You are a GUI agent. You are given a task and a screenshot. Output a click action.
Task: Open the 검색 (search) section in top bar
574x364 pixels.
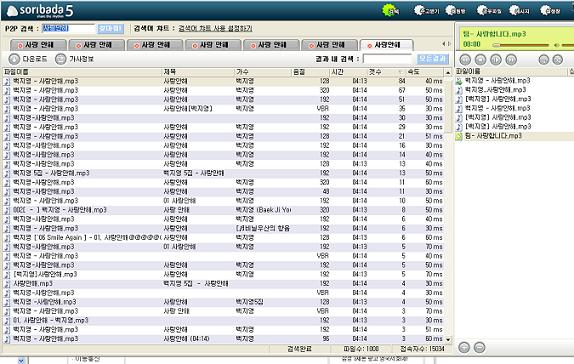[x=391, y=10]
